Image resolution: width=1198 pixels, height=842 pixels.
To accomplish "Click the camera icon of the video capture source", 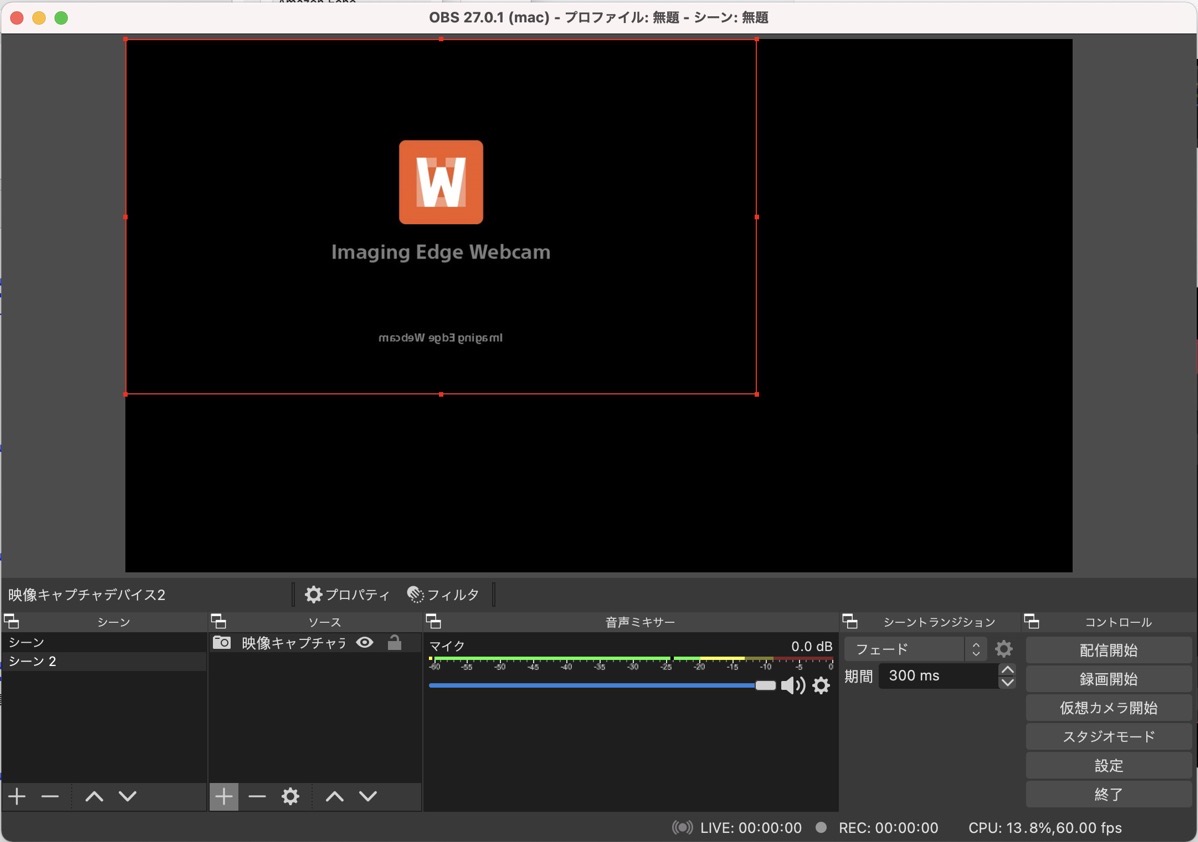I will 222,643.
